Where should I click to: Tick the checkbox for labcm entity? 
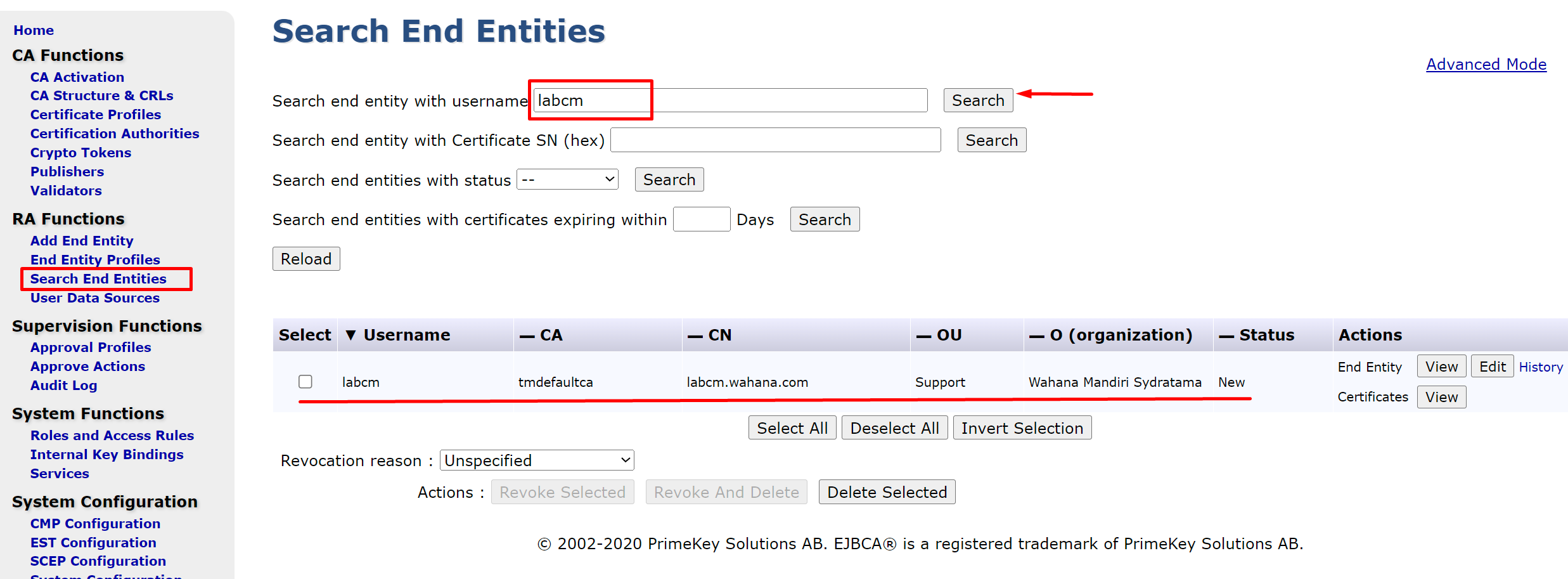click(305, 381)
